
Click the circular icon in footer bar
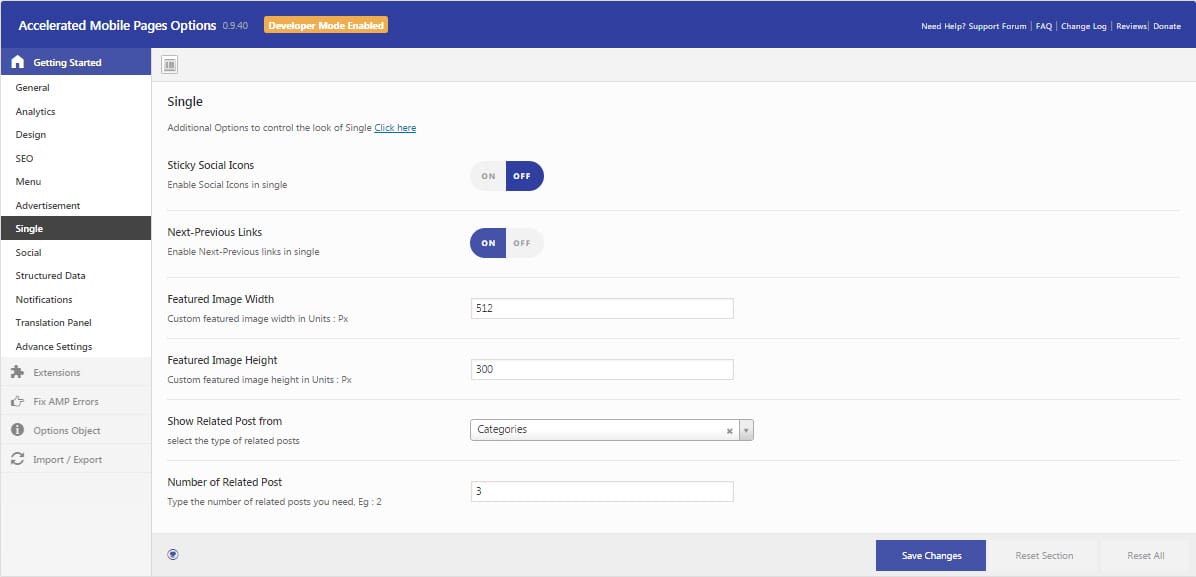173,555
